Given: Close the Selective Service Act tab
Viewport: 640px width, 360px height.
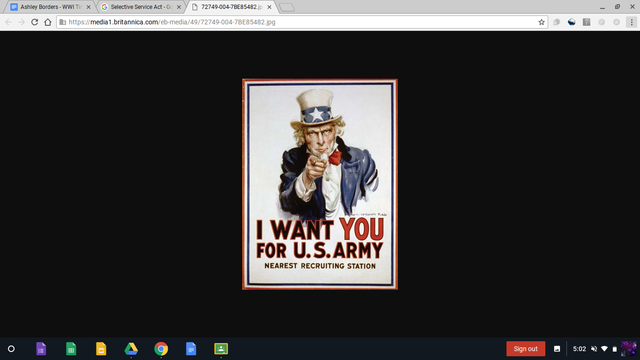Looking at the screenshot, I should [179, 7].
